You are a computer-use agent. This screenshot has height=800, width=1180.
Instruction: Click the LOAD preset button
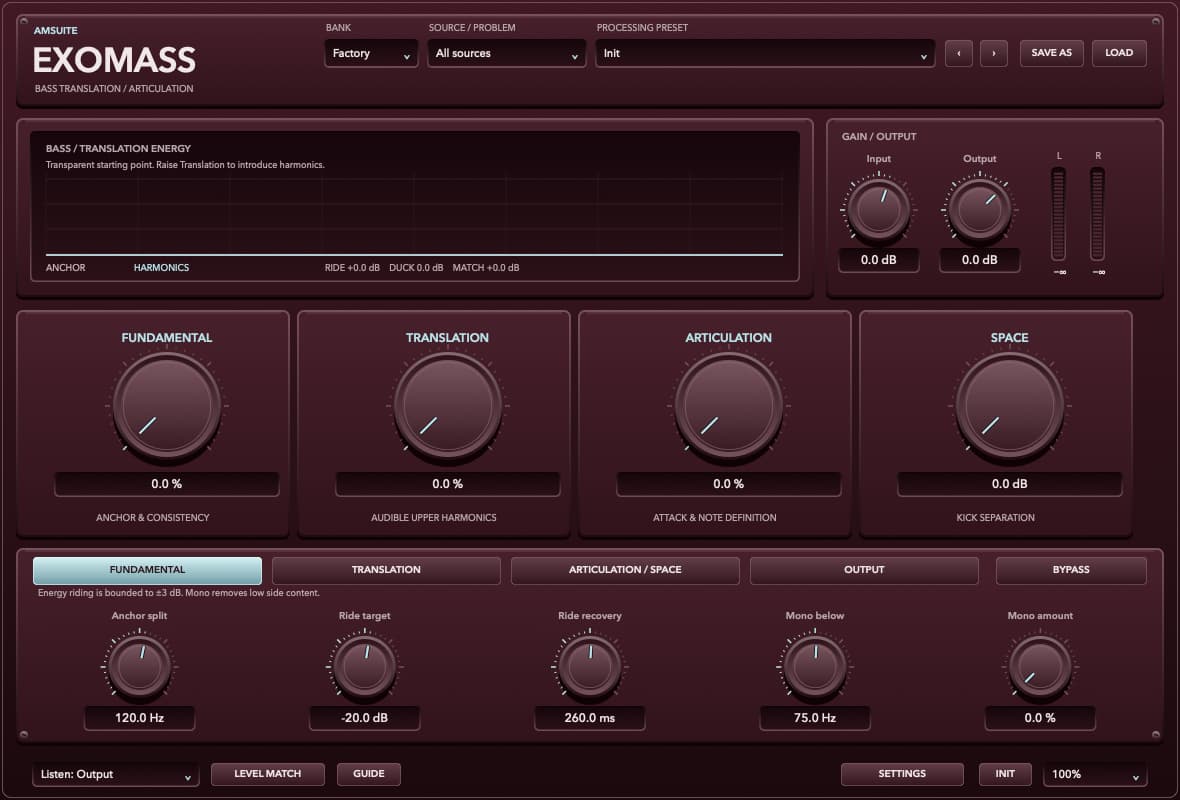tap(1118, 53)
